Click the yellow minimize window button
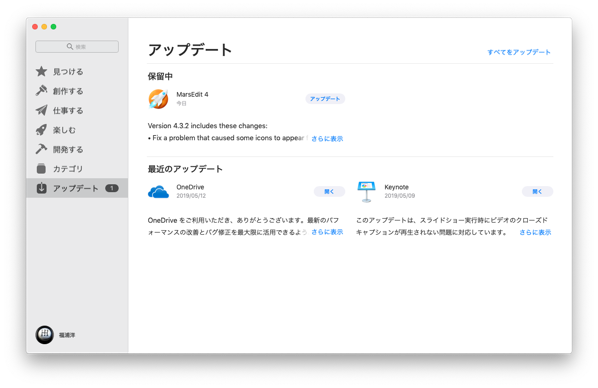This screenshot has height=388, width=598. click(x=44, y=27)
